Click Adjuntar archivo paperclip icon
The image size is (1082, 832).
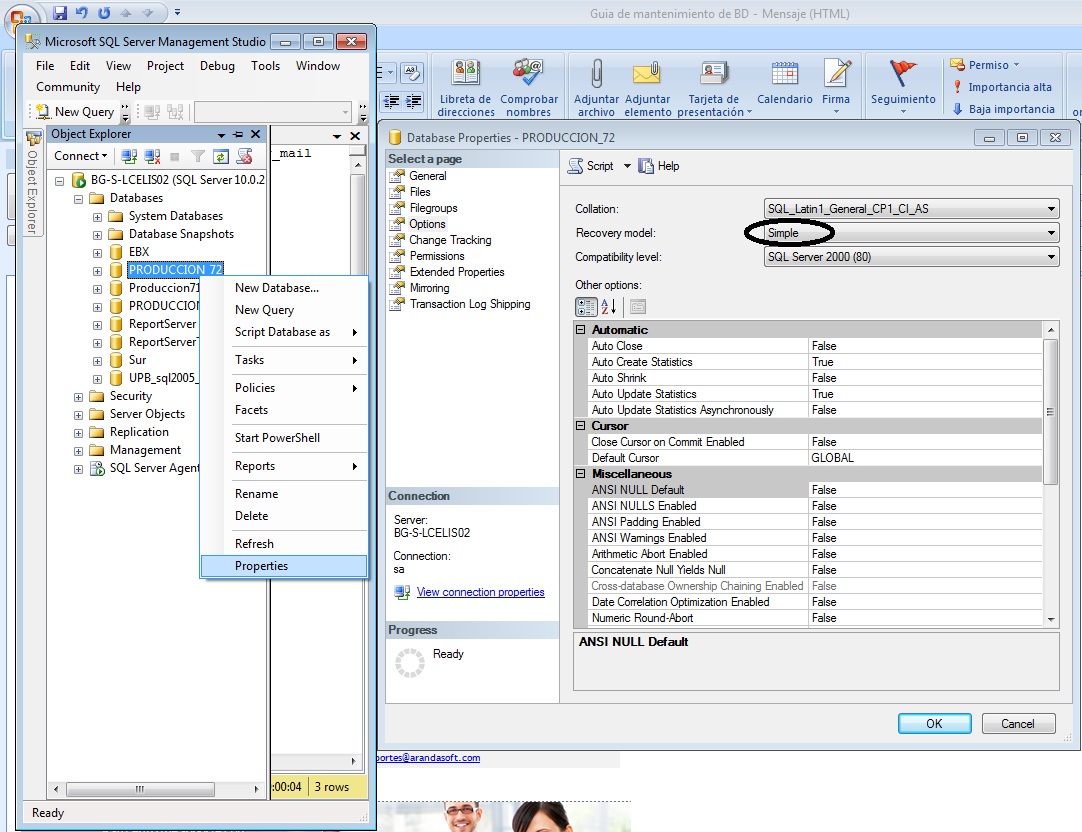[597, 88]
